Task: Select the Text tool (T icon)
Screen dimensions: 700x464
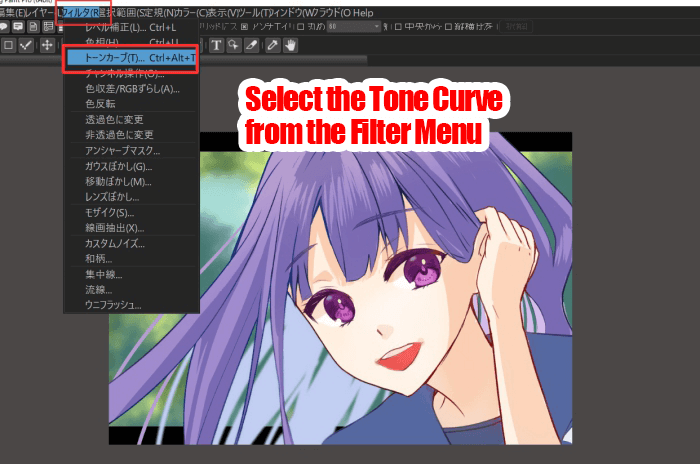Action: [x=217, y=45]
